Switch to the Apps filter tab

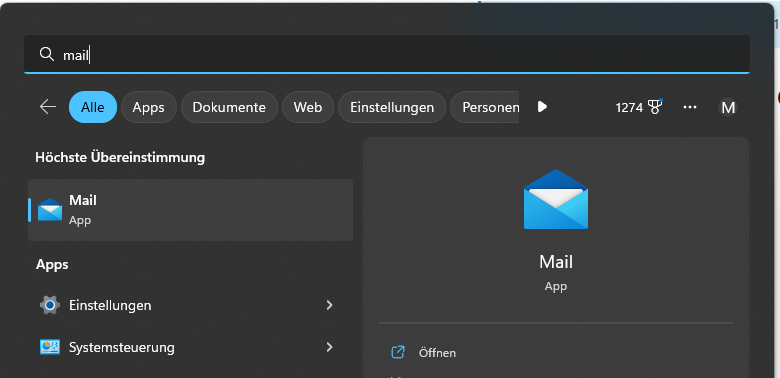[149, 107]
